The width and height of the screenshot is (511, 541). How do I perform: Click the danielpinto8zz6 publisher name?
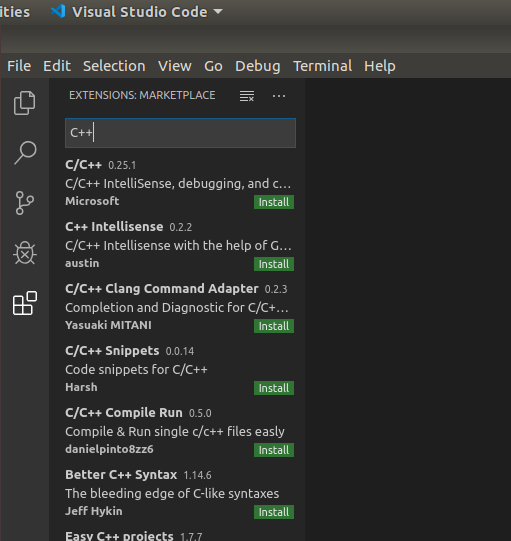(109, 449)
